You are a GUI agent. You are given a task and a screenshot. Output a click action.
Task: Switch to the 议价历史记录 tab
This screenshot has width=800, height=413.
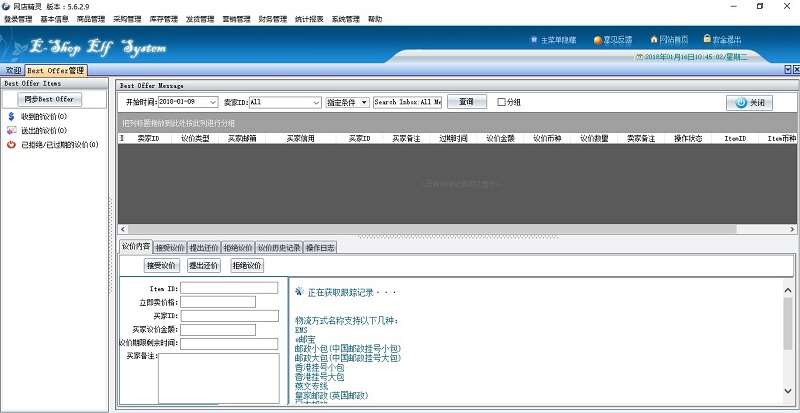[279, 248]
